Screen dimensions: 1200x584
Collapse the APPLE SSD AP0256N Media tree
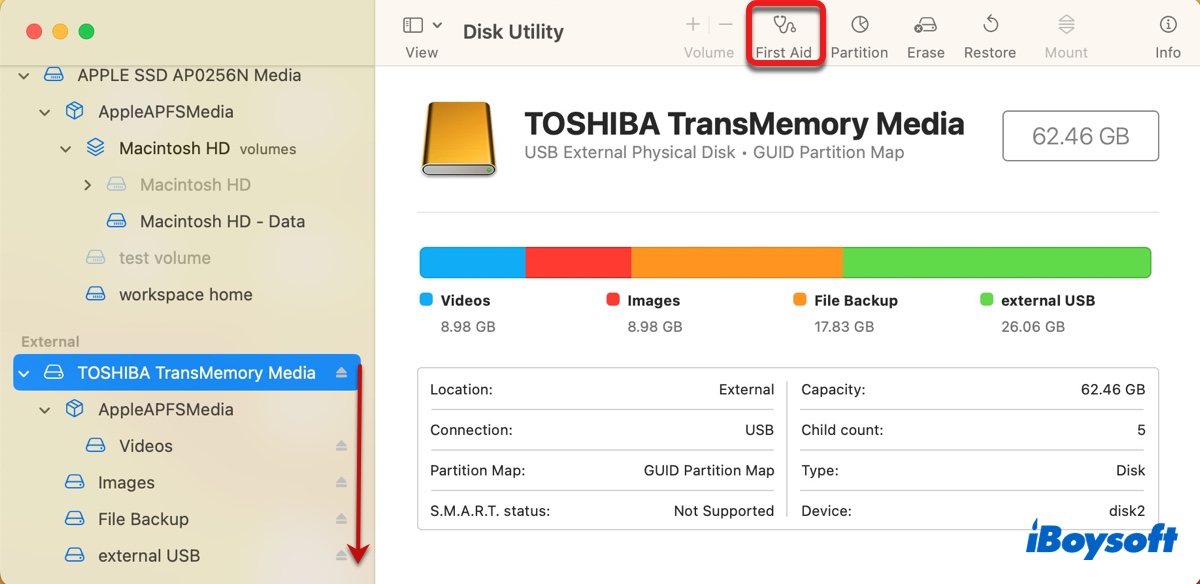(24, 76)
